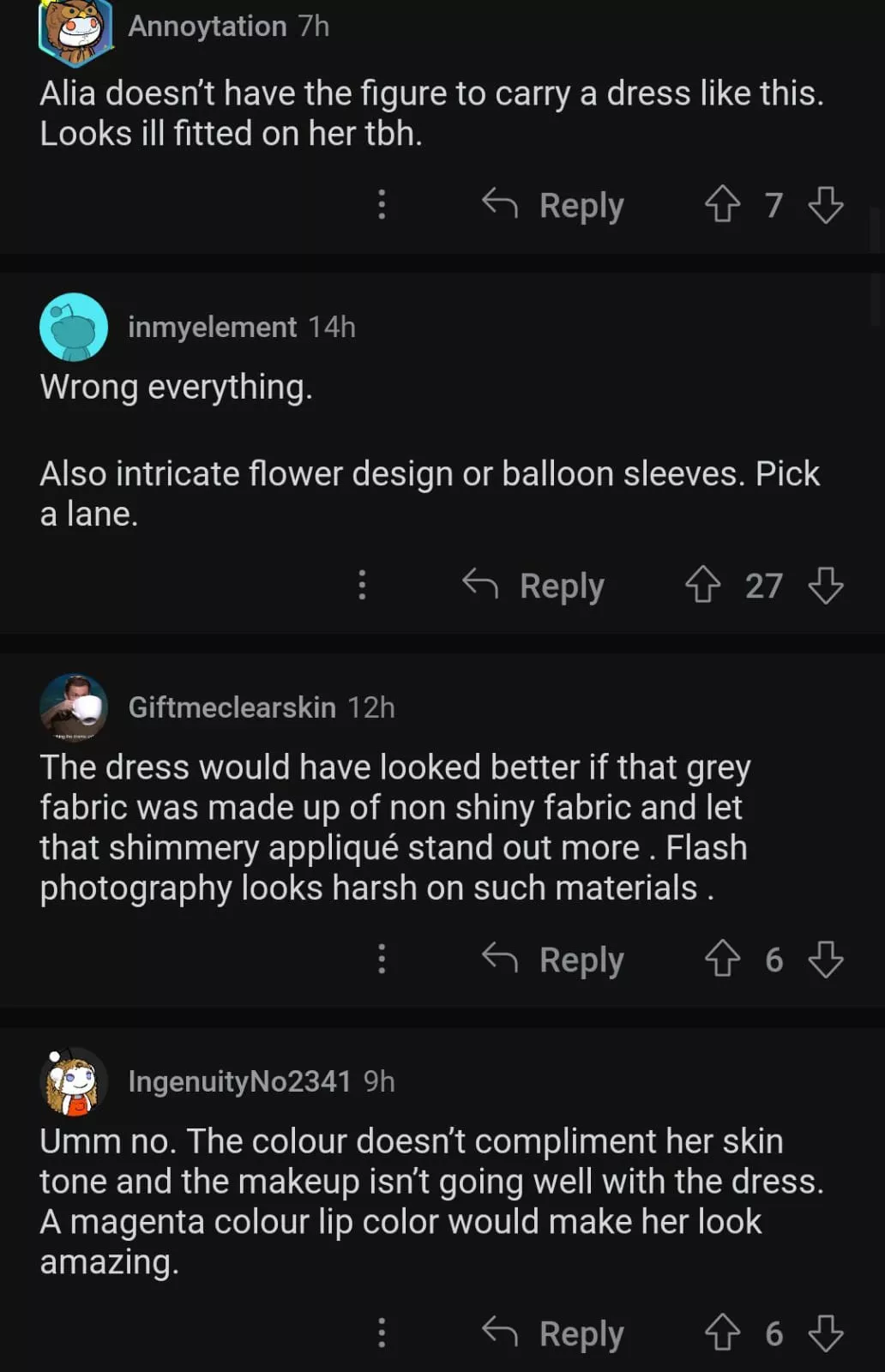This screenshot has height=1372, width=885.
Task: Open more options for inmyelement's comment
Action: [362, 586]
